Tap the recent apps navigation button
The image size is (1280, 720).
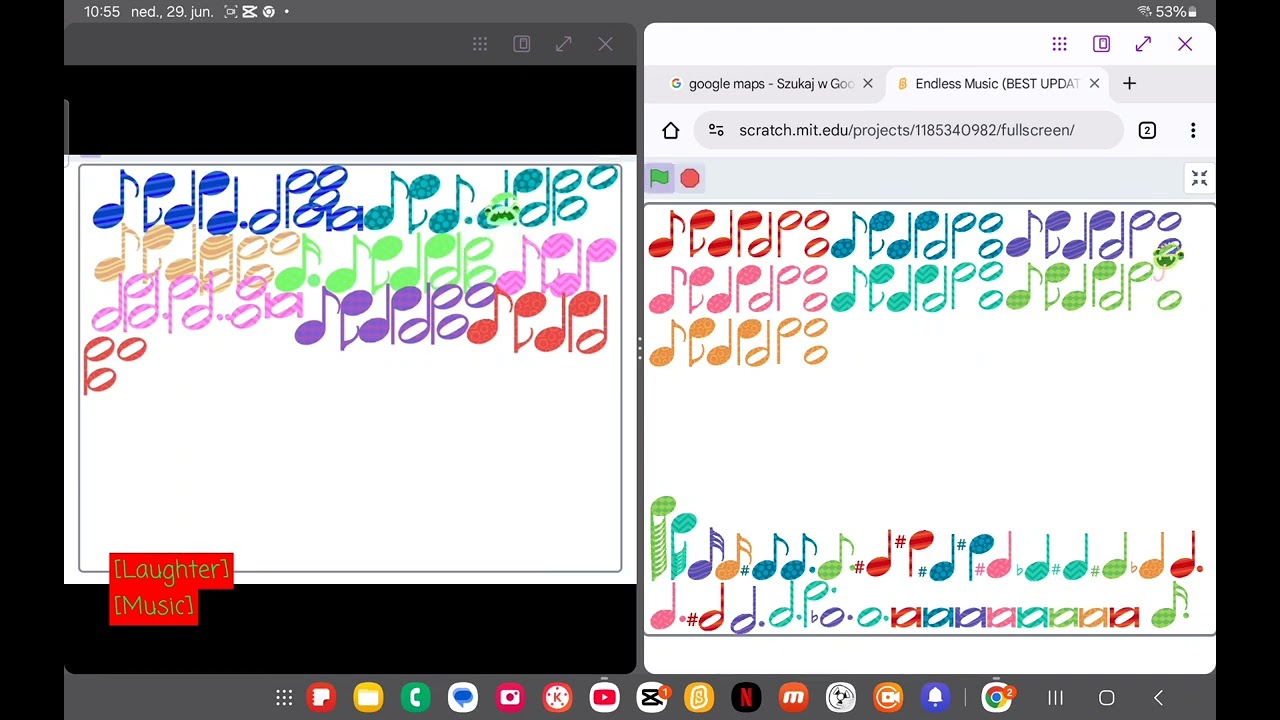1055,698
